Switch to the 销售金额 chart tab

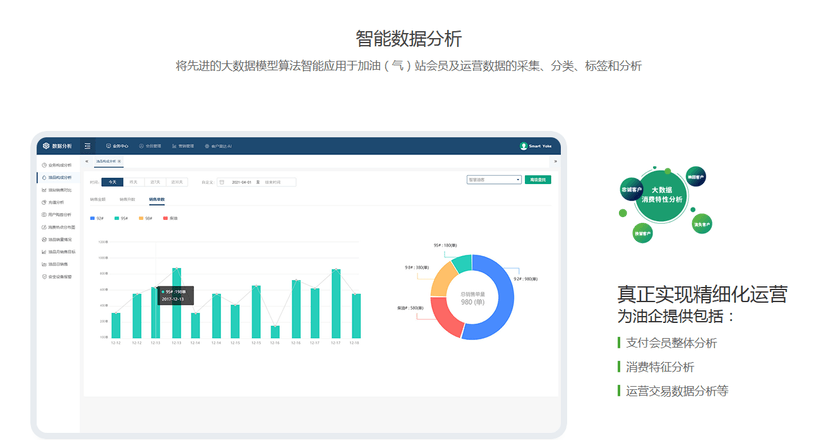pos(98,200)
